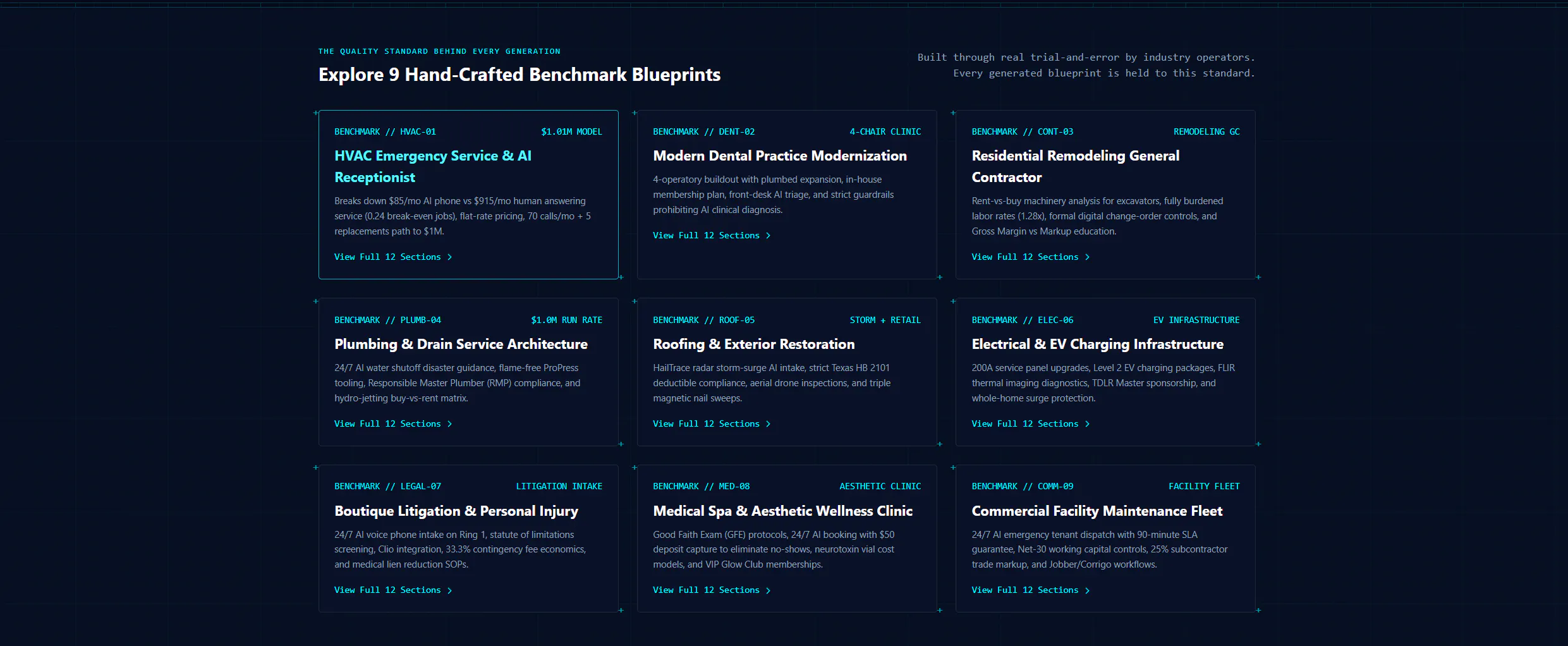Click the EV INFRASTRUCTURE tag

(1196, 320)
